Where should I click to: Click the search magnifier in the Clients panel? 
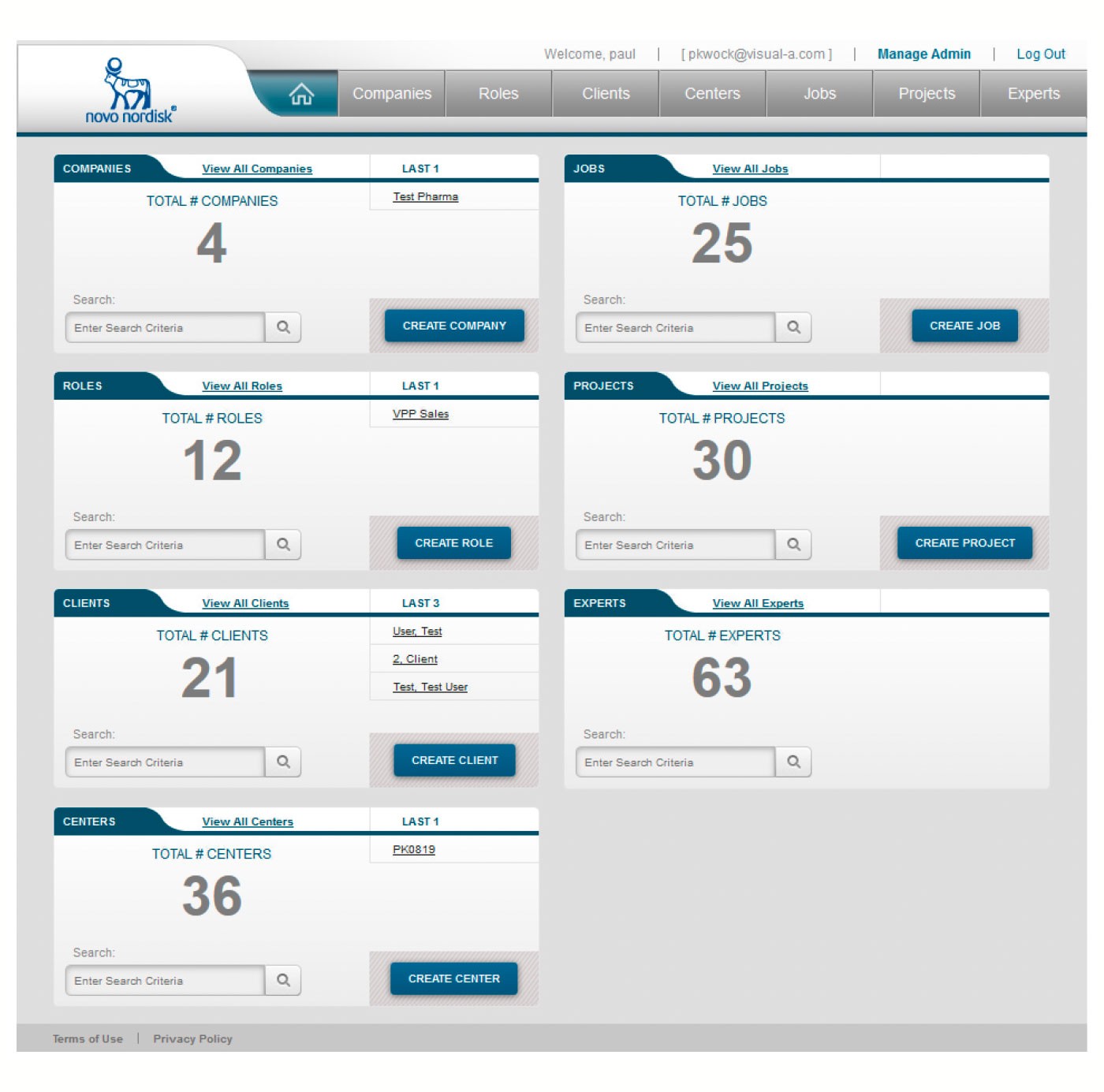283,762
